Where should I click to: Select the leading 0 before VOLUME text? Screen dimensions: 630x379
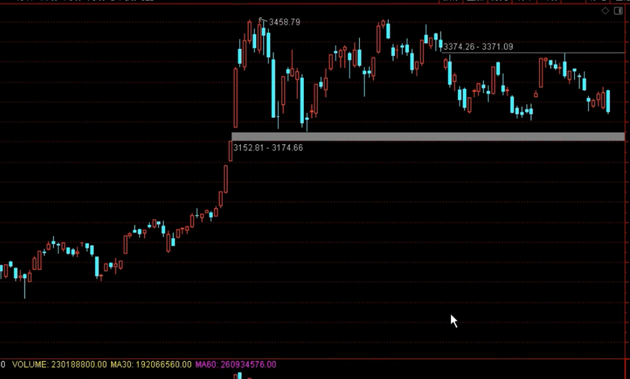pos(3,365)
